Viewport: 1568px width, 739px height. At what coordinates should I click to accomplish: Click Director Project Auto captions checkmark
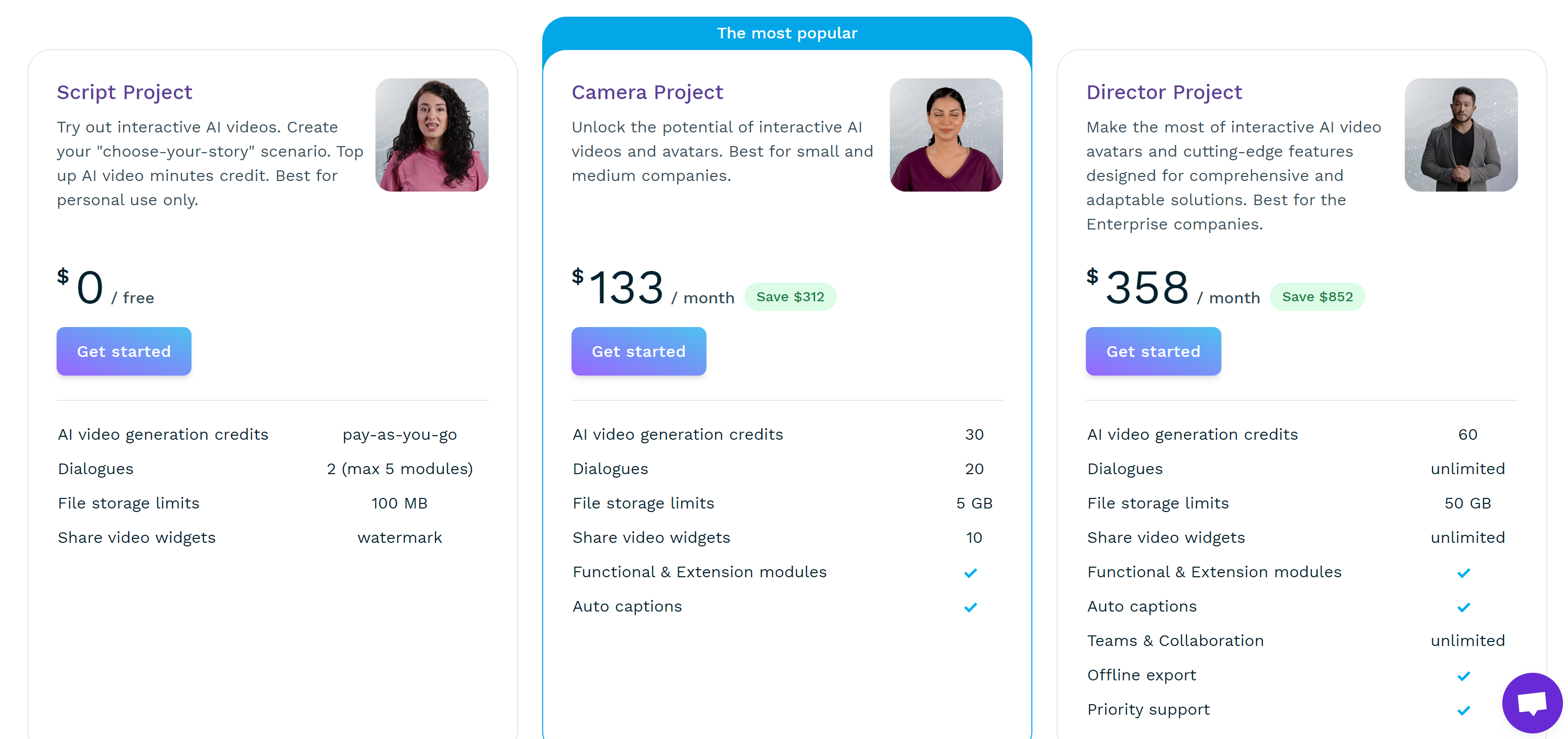click(x=1463, y=608)
